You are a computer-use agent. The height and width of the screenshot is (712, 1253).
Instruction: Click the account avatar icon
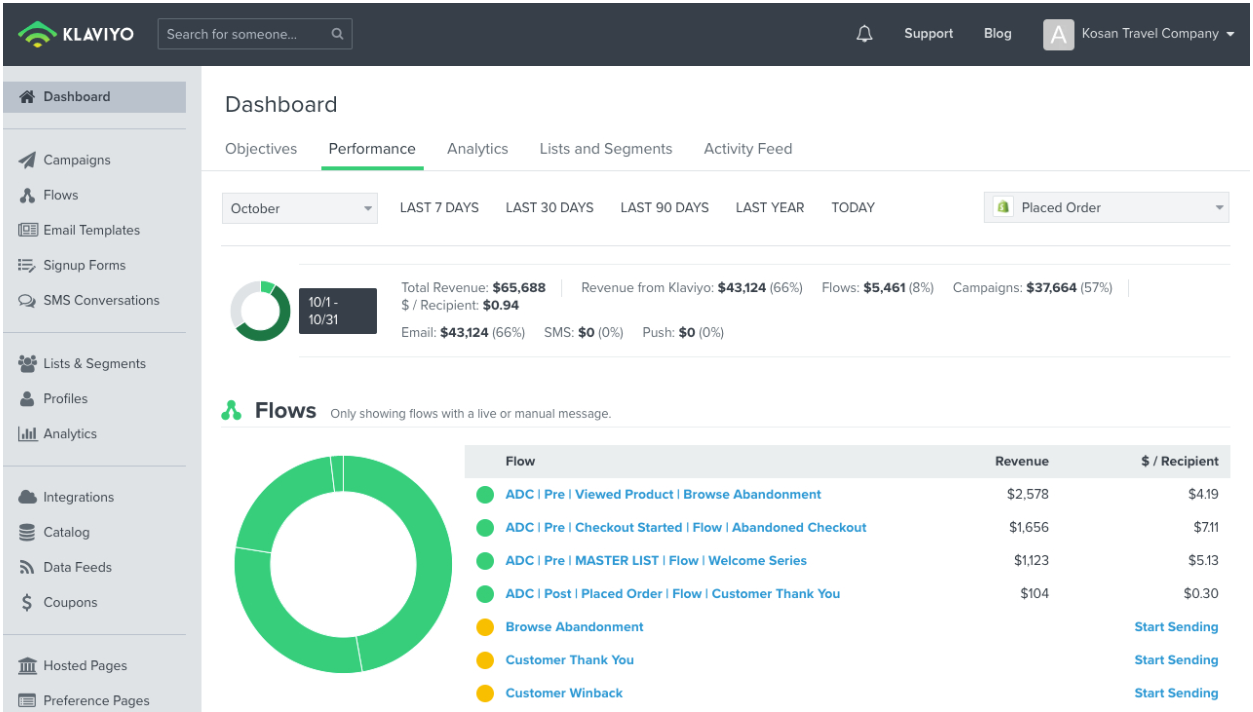tap(1058, 35)
